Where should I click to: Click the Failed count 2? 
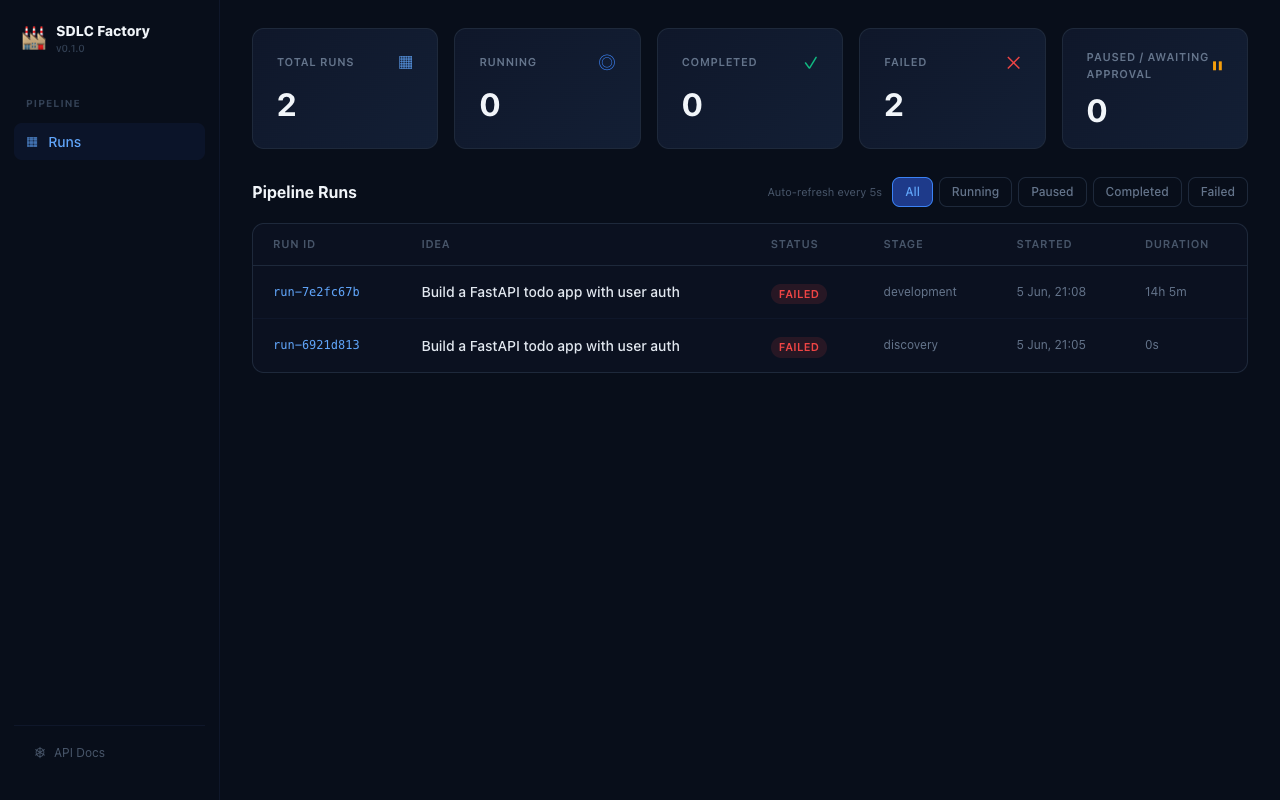click(x=894, y=105)
